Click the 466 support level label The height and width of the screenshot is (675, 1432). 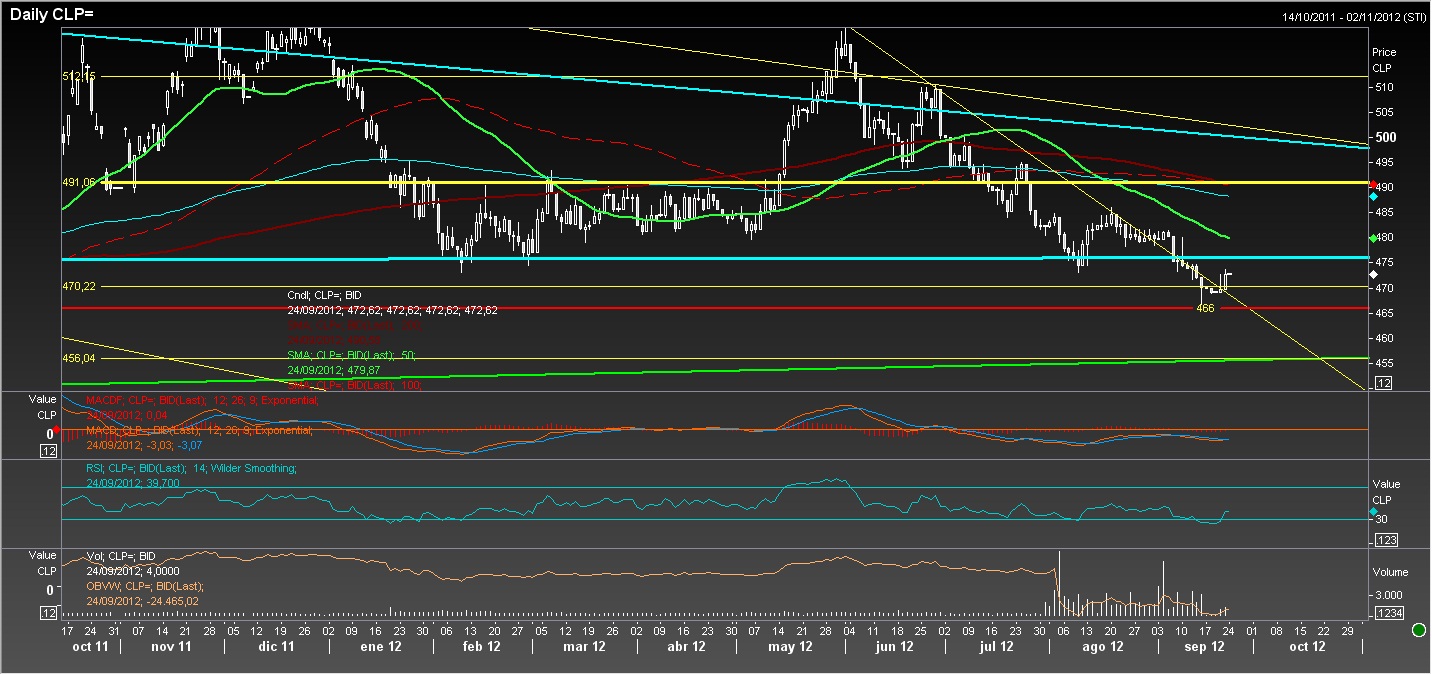(x=1205, y=310)
